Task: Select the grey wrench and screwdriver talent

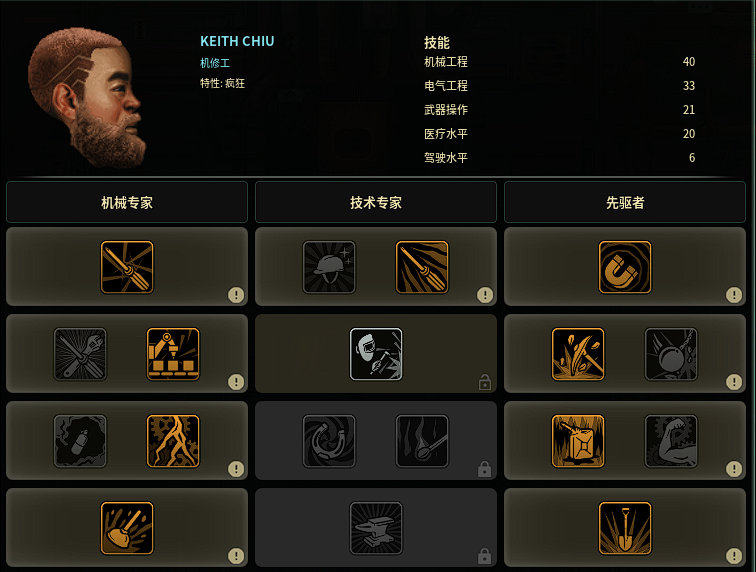Action: [x=80, y=354]
